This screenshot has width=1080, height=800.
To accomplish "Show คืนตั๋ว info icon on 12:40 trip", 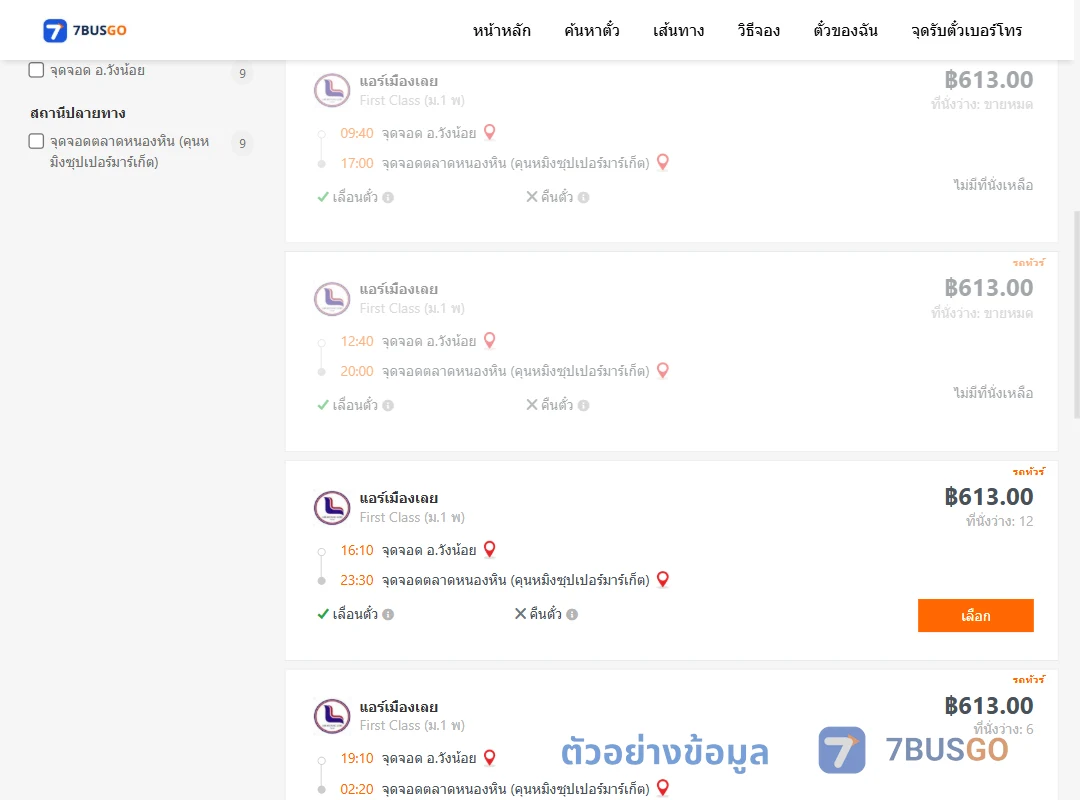I will click(583, 406).
